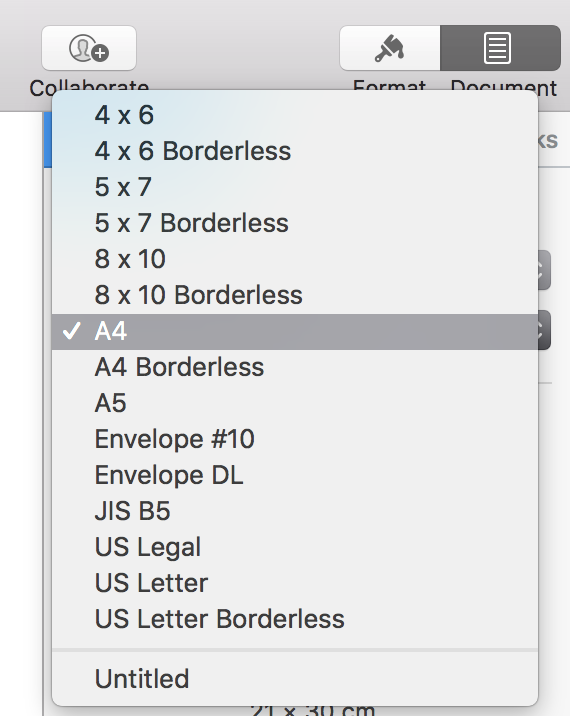This screenshot has height=716, width=570.
Task: Choose US Legal paper size
Action: pos(295,547)
